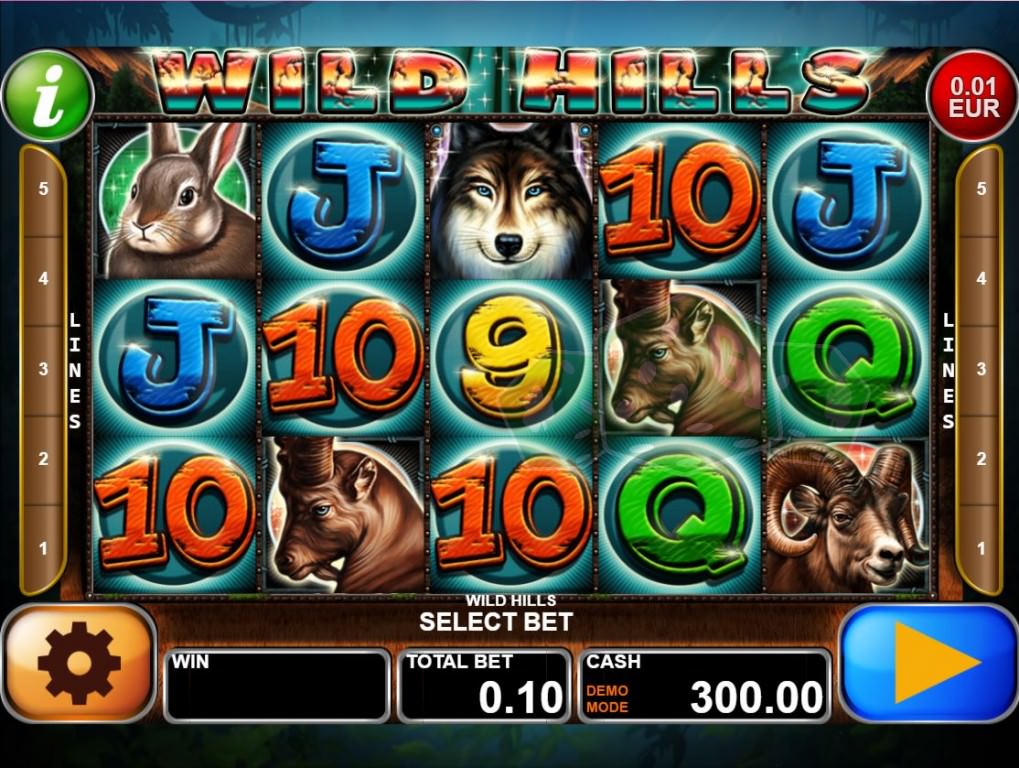
Task: Select line 2 on the right lines bar
Action: (981, 459)
